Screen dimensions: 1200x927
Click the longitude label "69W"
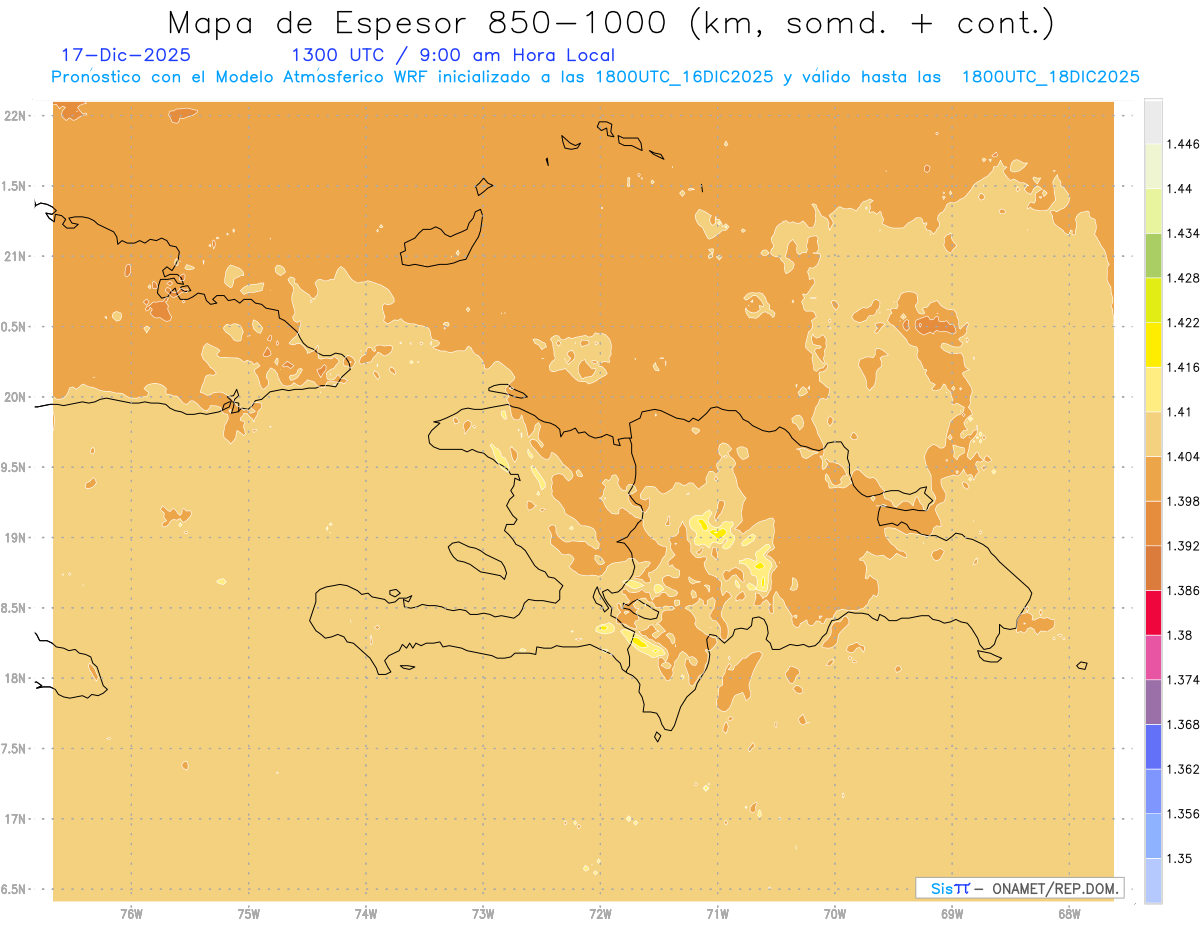pyautogui.click(x=952, y=913)
